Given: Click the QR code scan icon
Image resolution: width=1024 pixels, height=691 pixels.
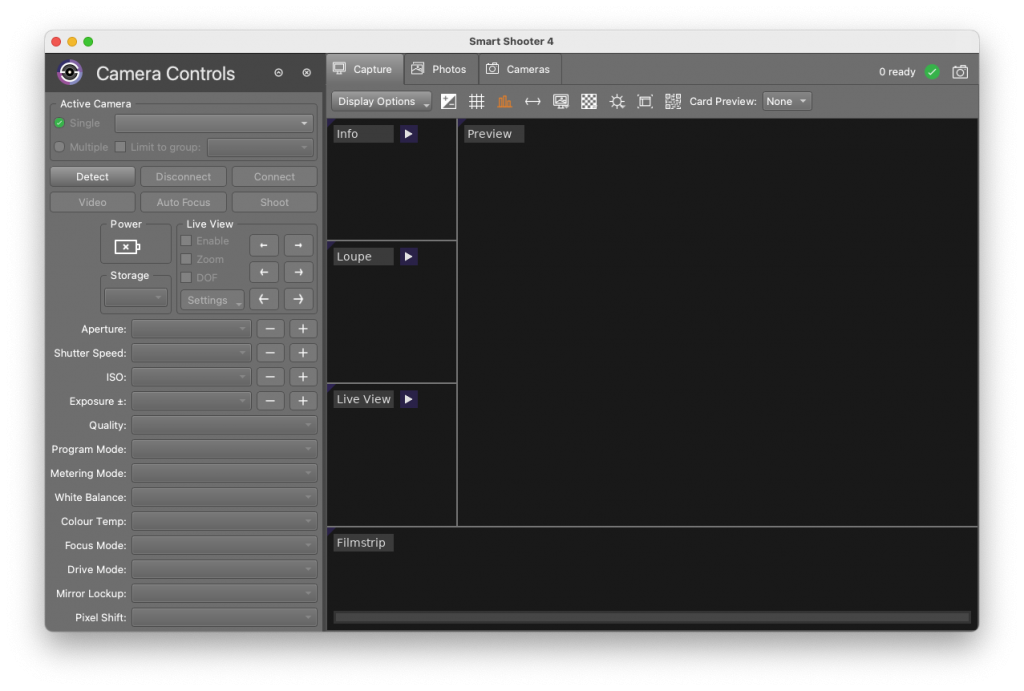Looking at the screenshot, I should pos(673,101).
